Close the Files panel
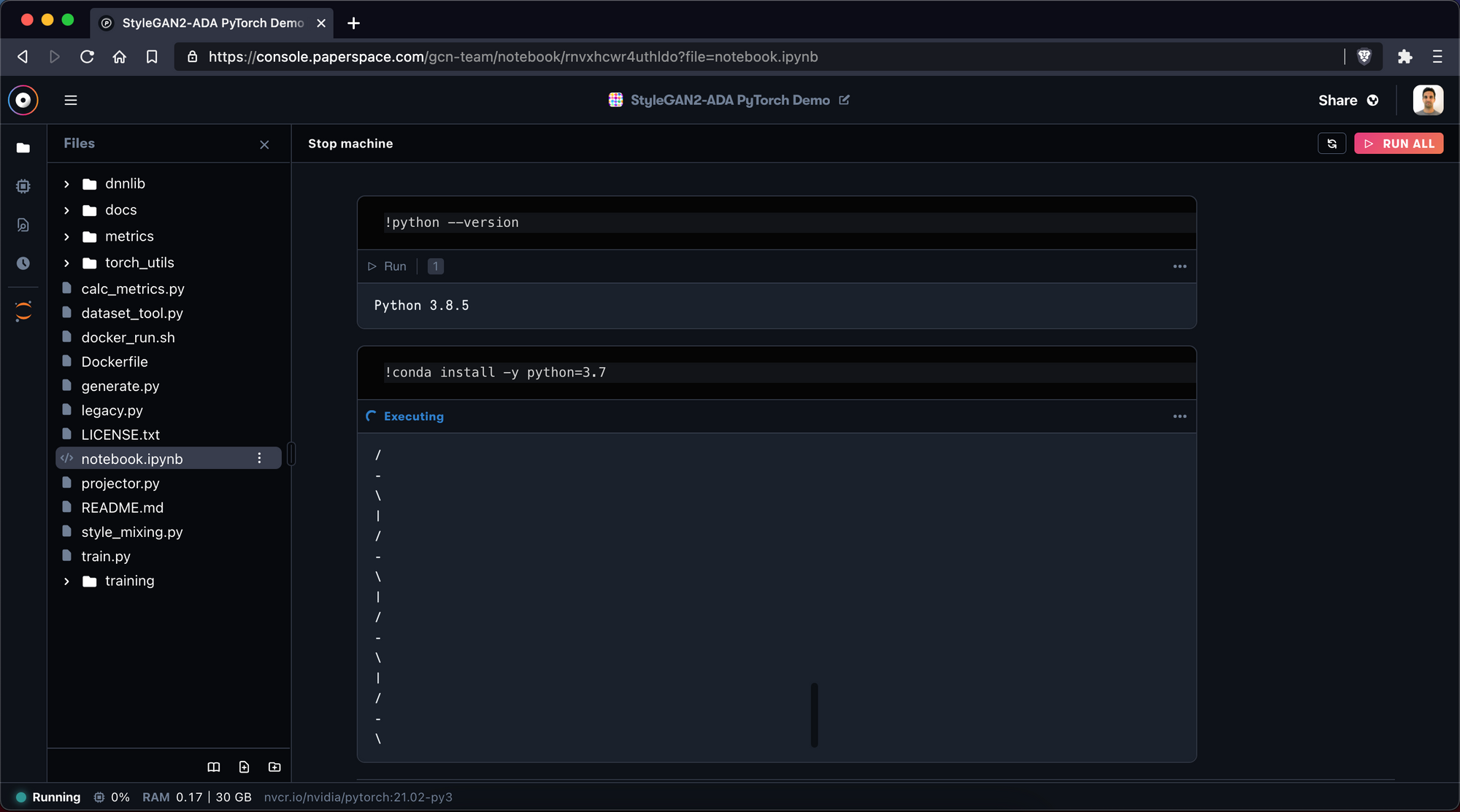This screenshot has width=1460, height=812. click(264, 144)
